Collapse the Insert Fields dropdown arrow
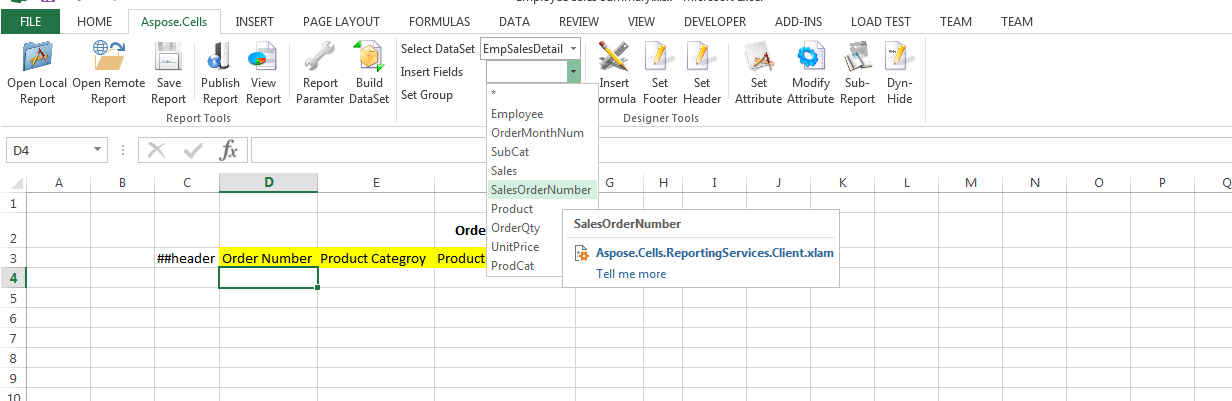Viewport: 1232px width, 401px height. coord(573,71)
